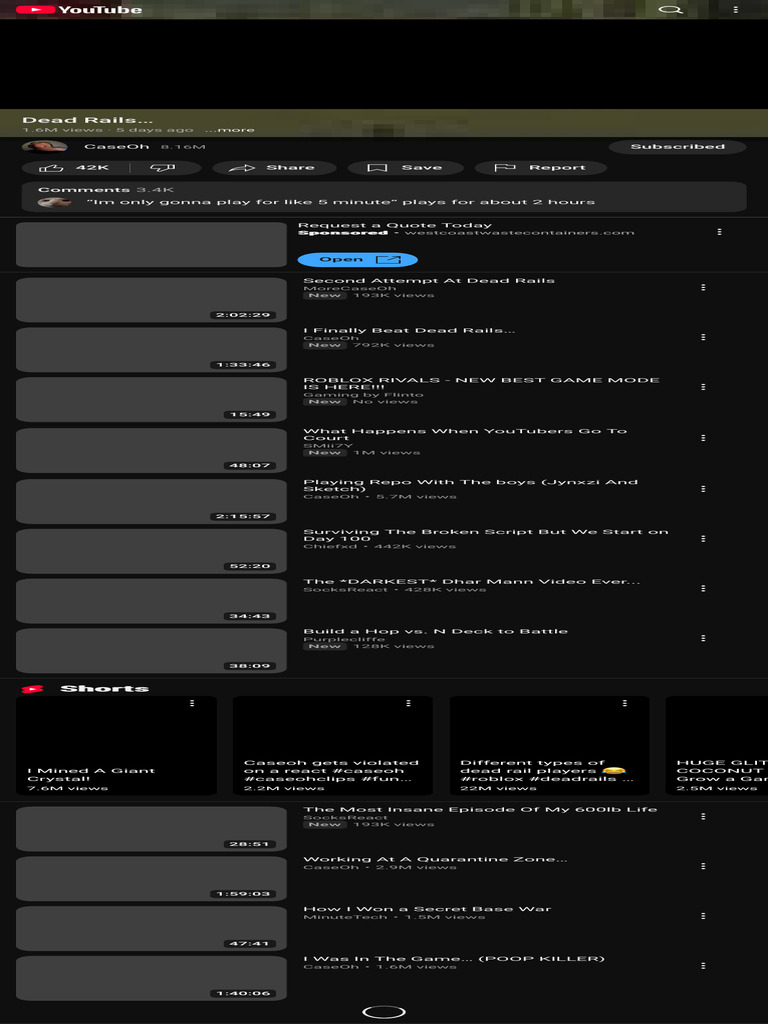Tap the video player area
This screenshot has height=1024, width=768.
tap(384, 64)
